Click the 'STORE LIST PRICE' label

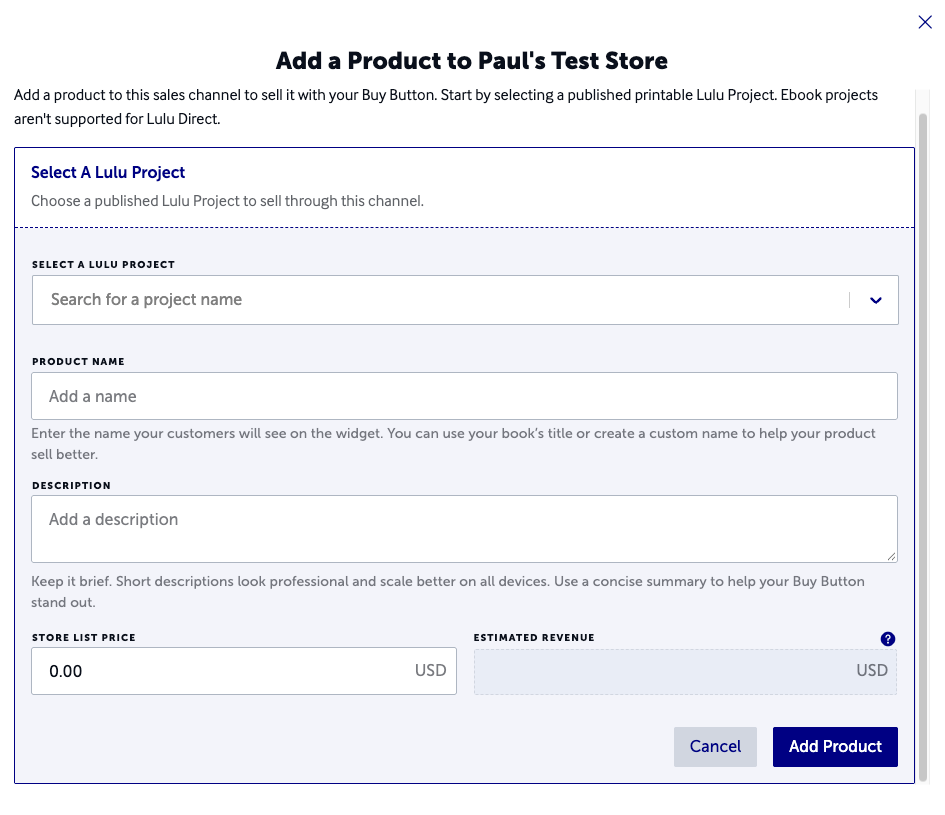84,638
